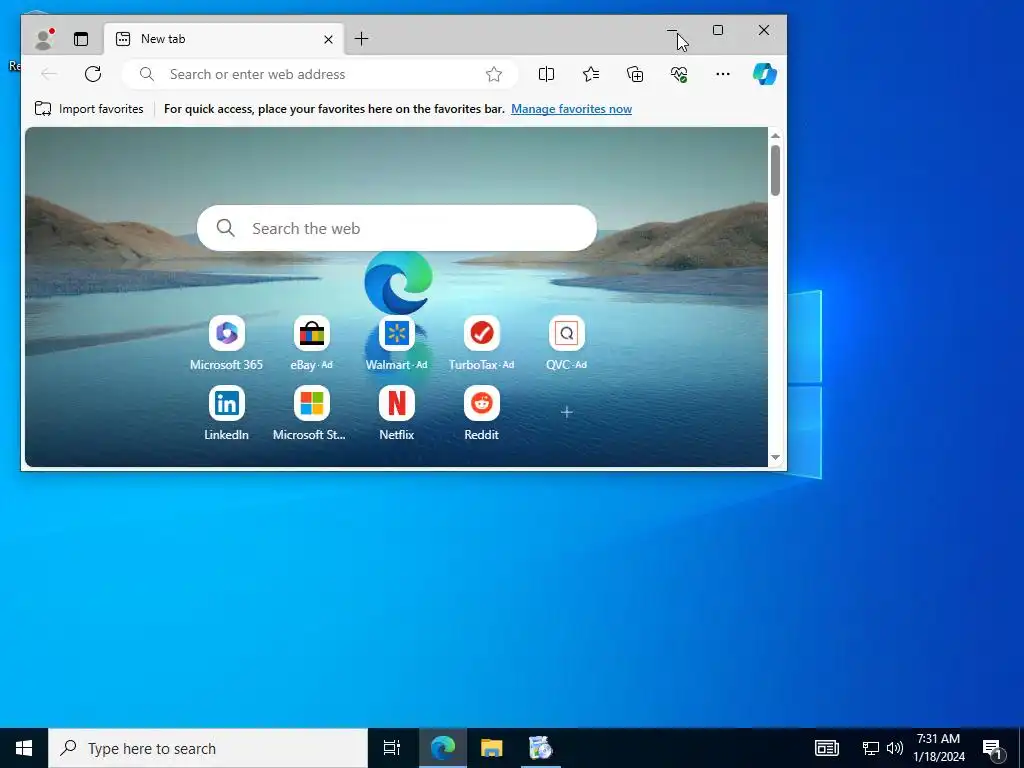This screenshot has width=1024, height=768.
Task: Open the clock showing 7:31 AM
Action: (x=938, y=748)
